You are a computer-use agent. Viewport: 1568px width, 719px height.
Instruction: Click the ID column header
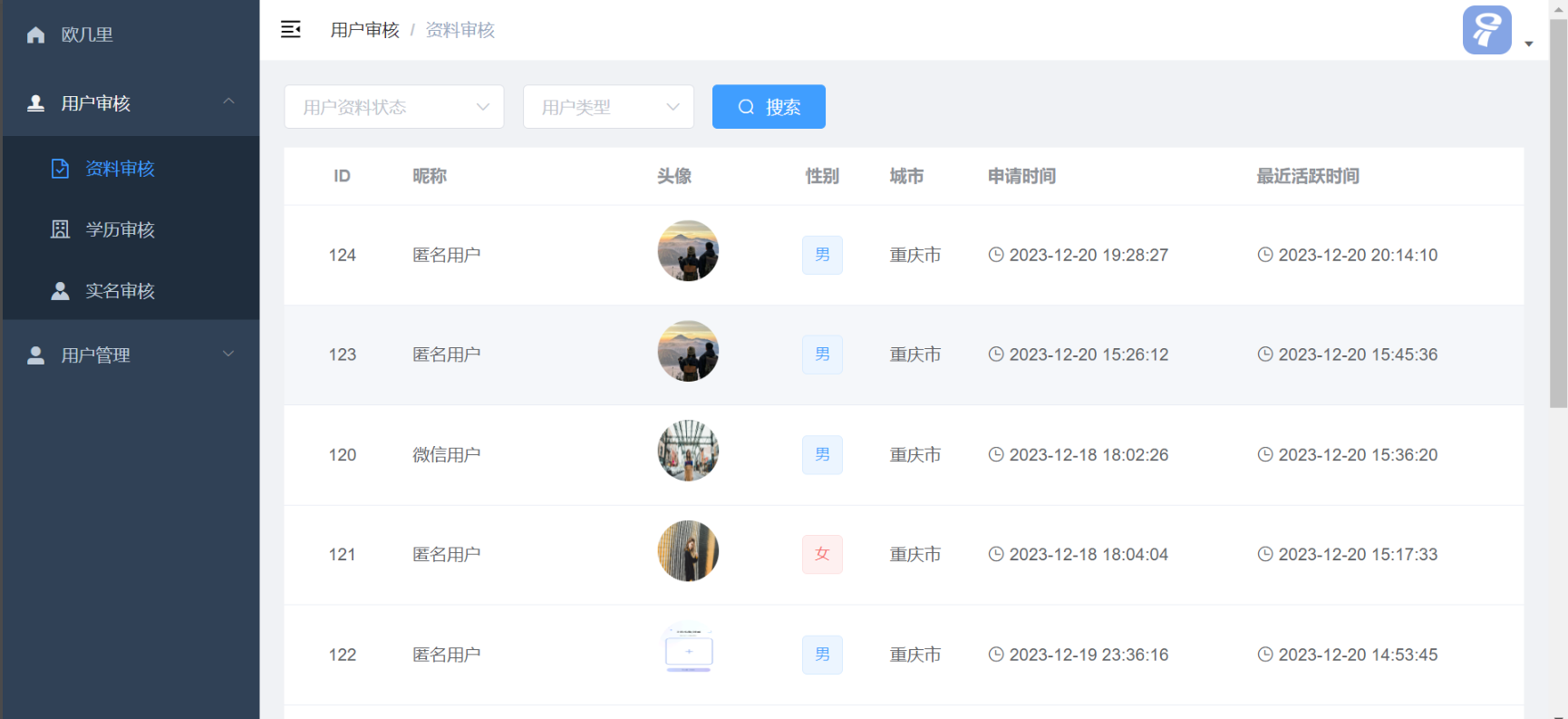(x=342, y=176)
